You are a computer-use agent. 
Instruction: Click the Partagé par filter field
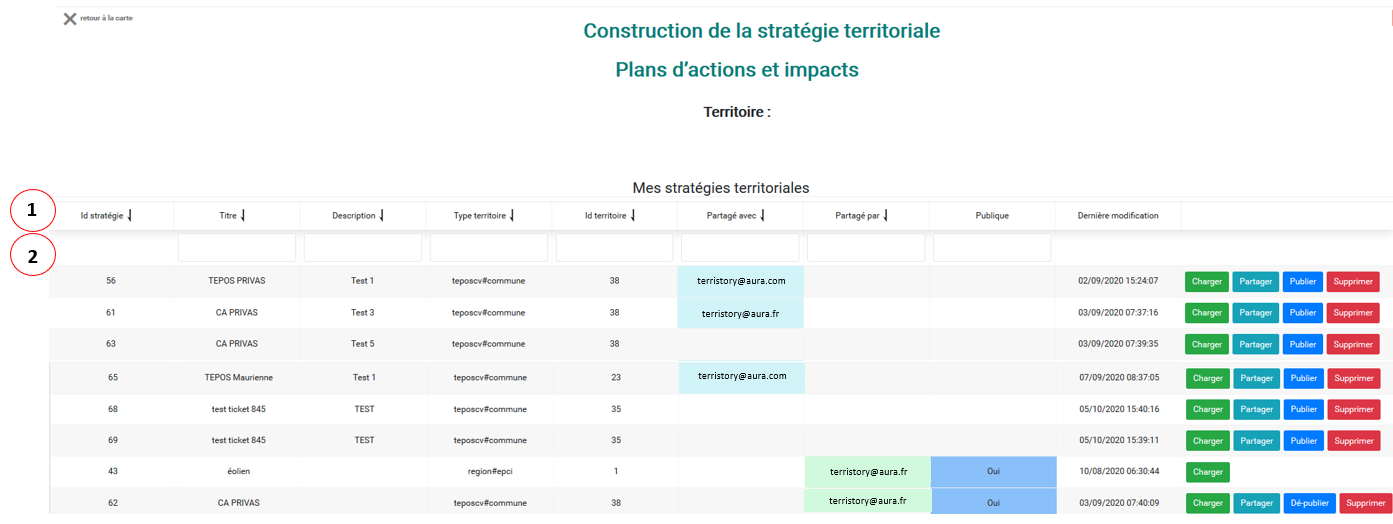(866, 248)
